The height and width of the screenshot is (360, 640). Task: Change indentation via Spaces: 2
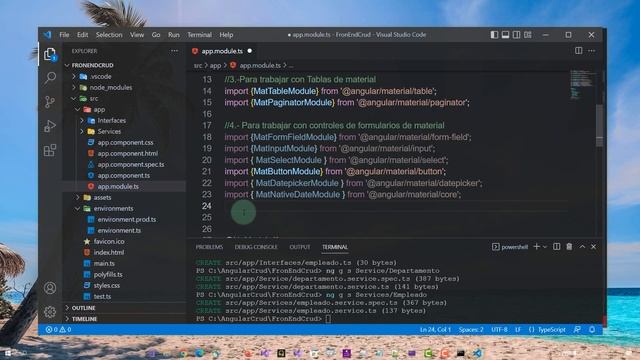471,329
